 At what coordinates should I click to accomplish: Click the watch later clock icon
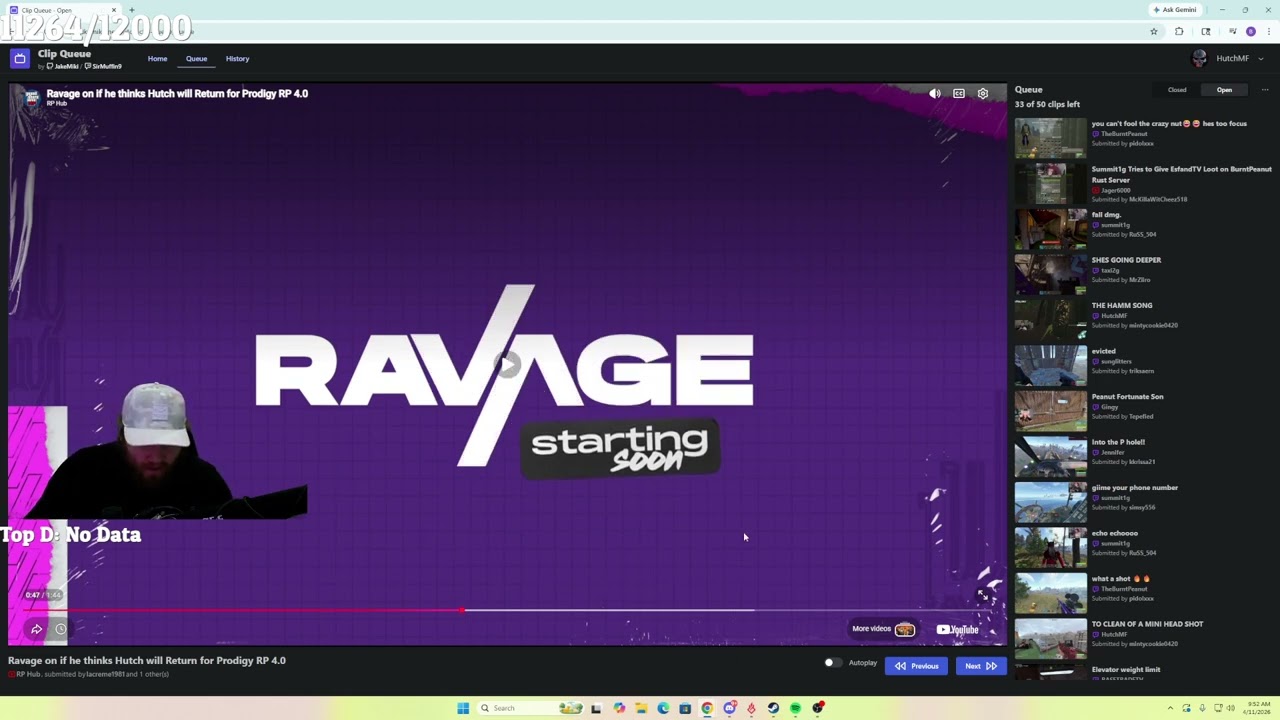(x=61, y=629)
